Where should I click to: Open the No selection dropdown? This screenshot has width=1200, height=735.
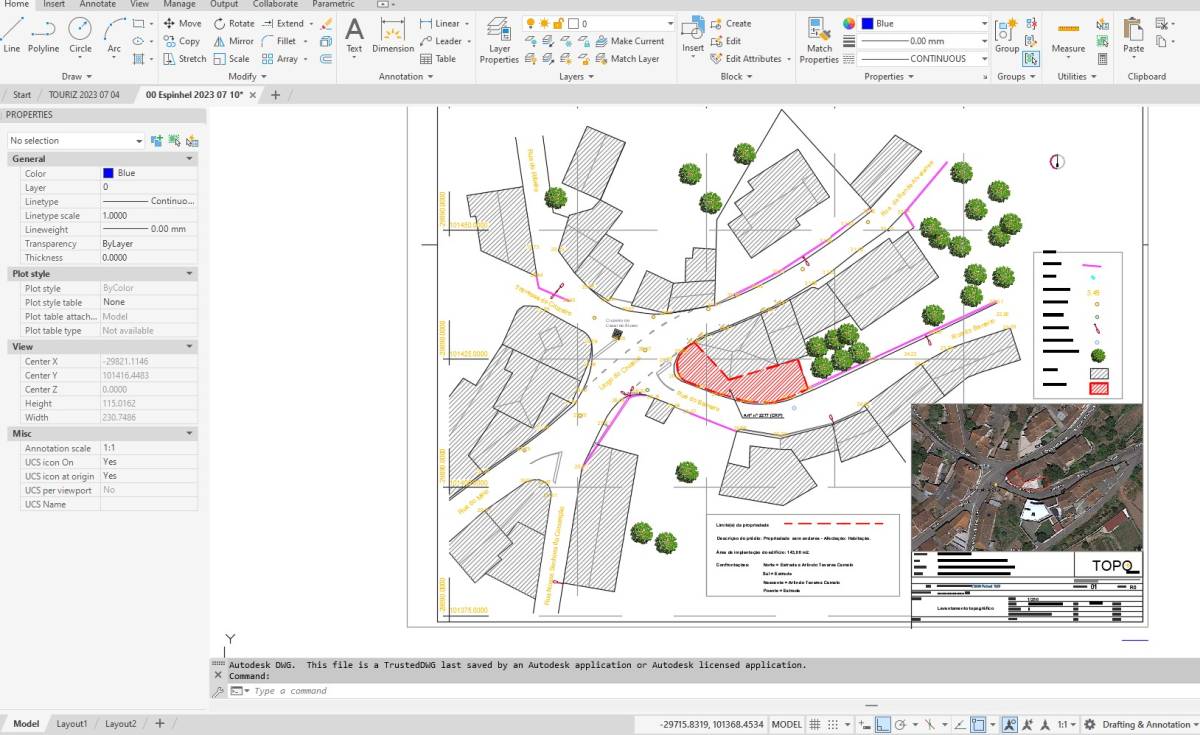click(x=76, y=141)
